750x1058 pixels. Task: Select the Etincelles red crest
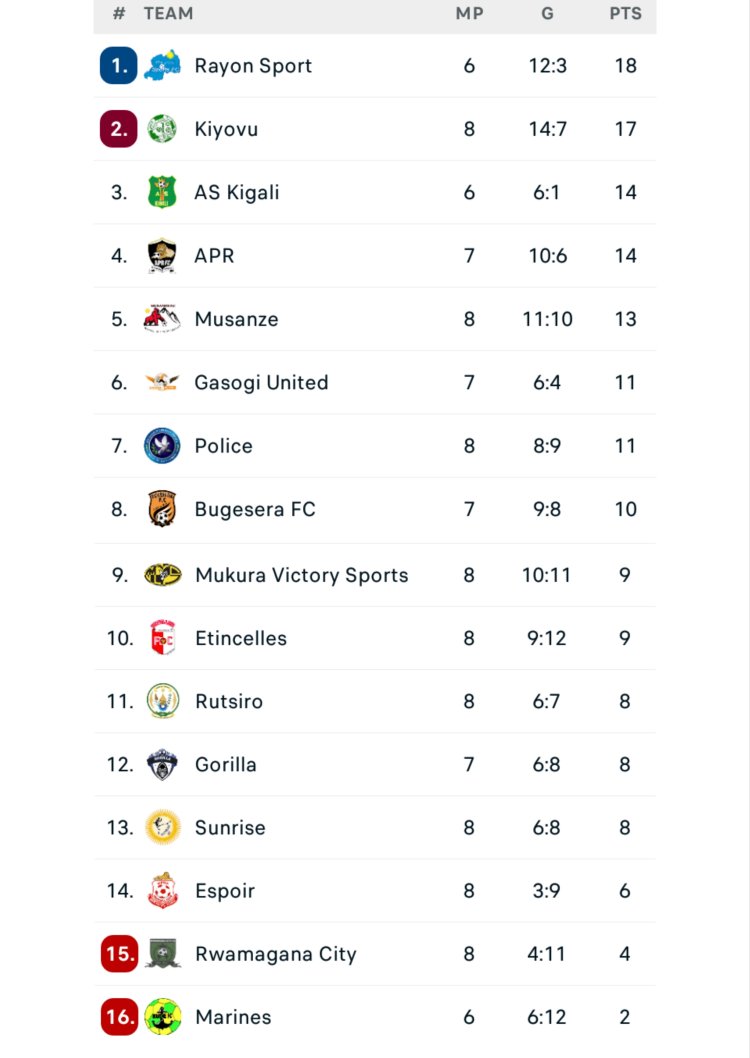click(x=162, y=638)
